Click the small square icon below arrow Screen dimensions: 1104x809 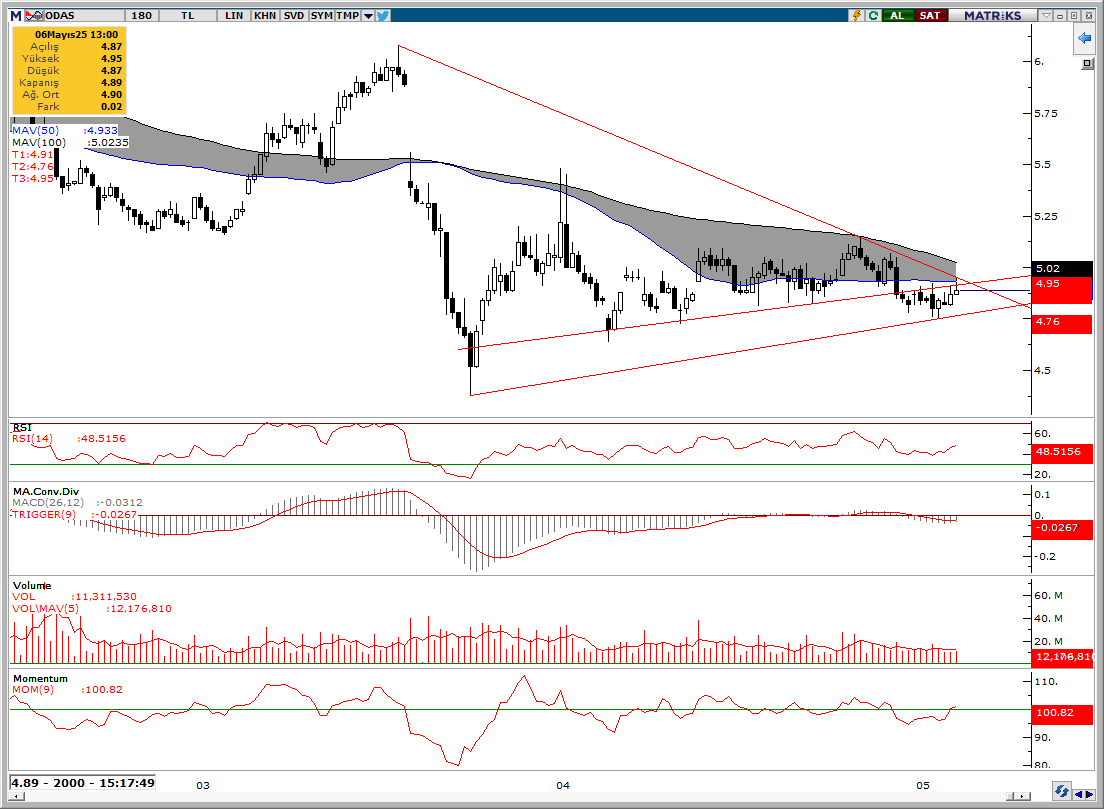coord(1087,64)
